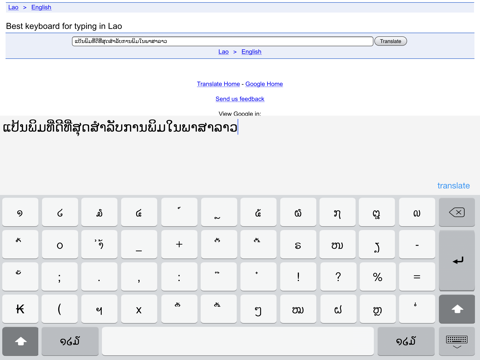This screenshot has width=480, height=360.
Task: Tap the exclamation mark key
Action: (298, 277)
